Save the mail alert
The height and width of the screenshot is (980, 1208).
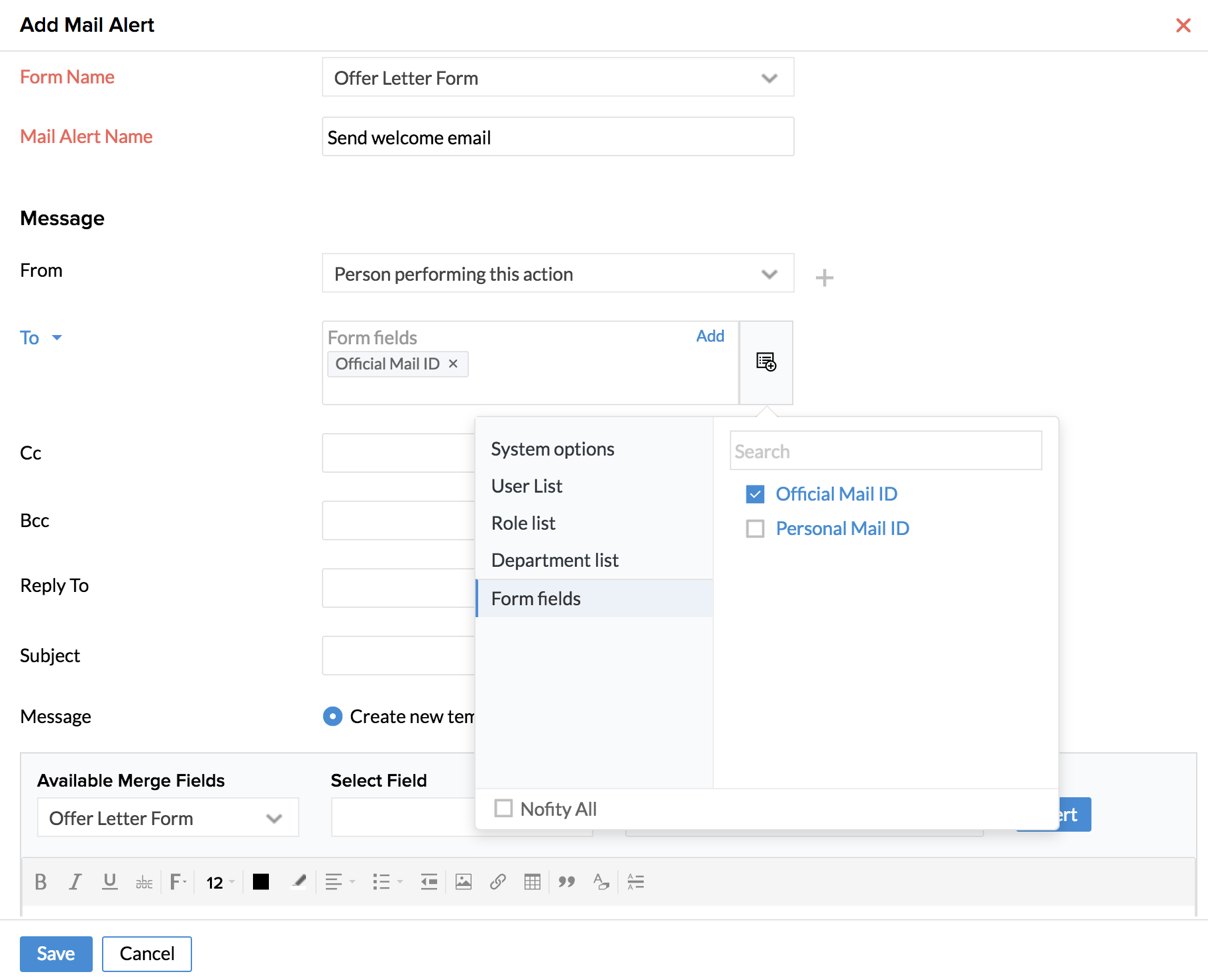point(56,954)
